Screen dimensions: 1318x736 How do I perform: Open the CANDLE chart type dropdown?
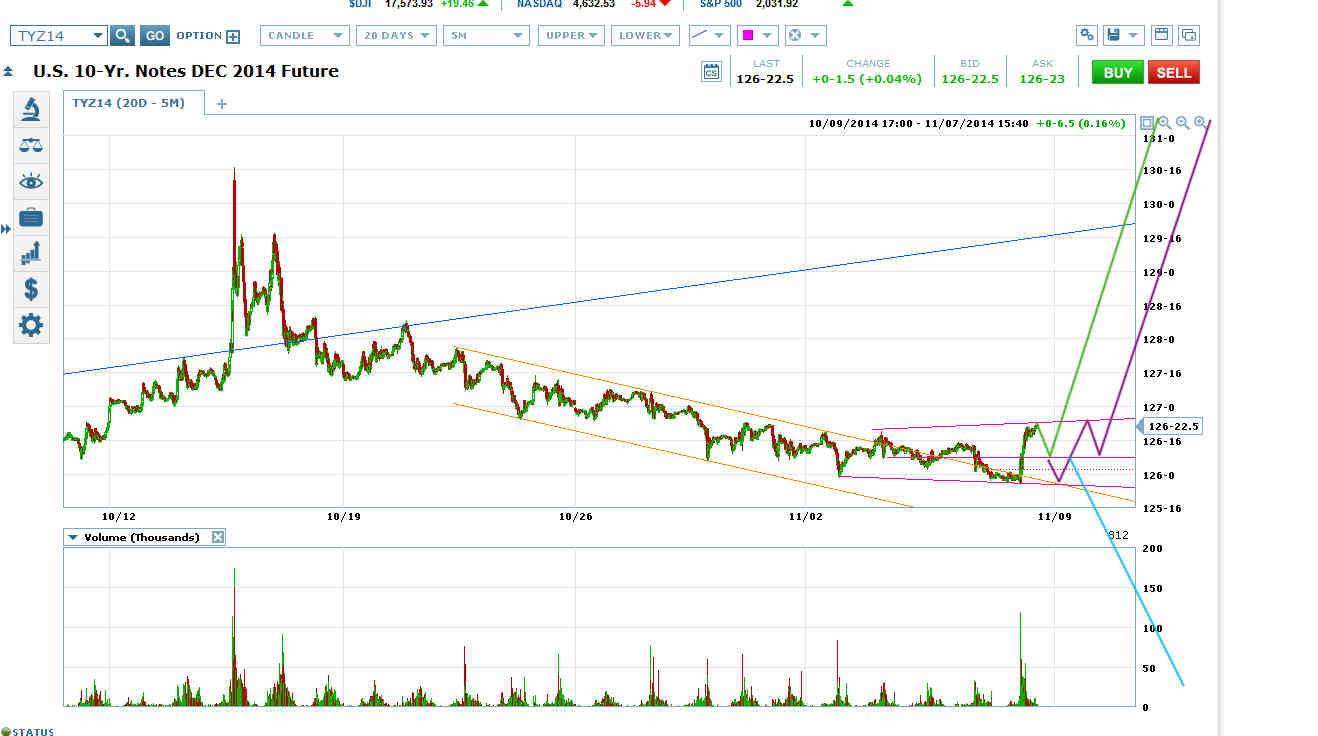304,35
